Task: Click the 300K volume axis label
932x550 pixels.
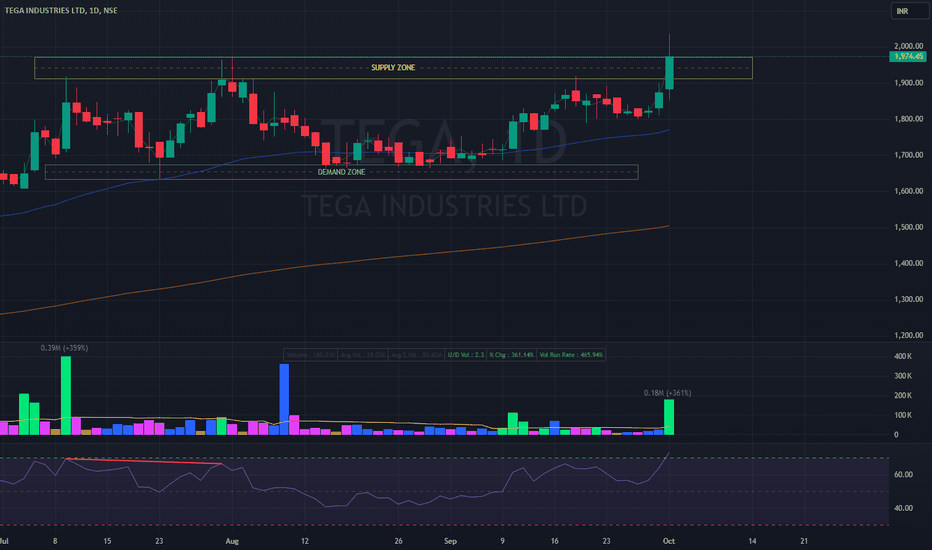Action: [x=903, y=376]
